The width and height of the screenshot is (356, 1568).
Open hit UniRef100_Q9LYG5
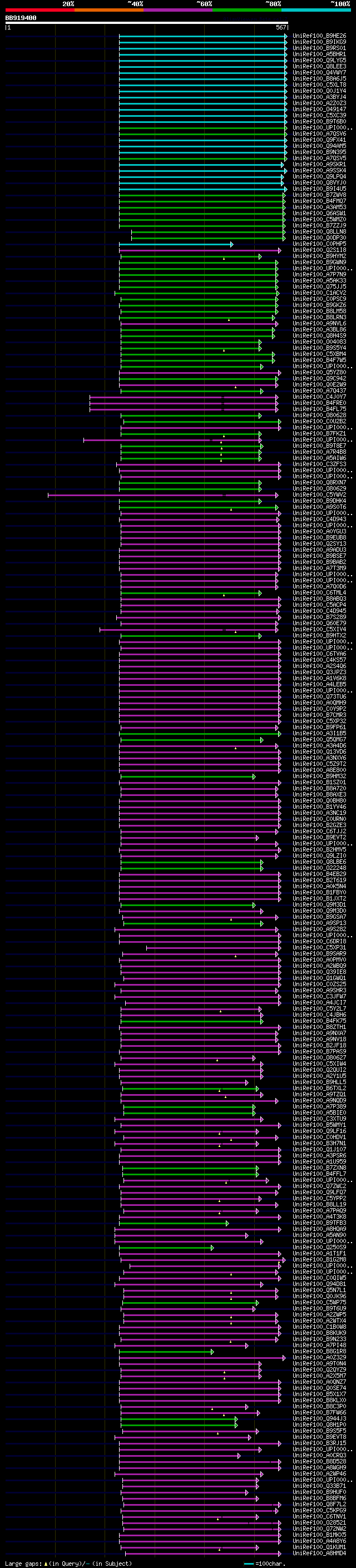pyautogui.click(x=319, y=60)
